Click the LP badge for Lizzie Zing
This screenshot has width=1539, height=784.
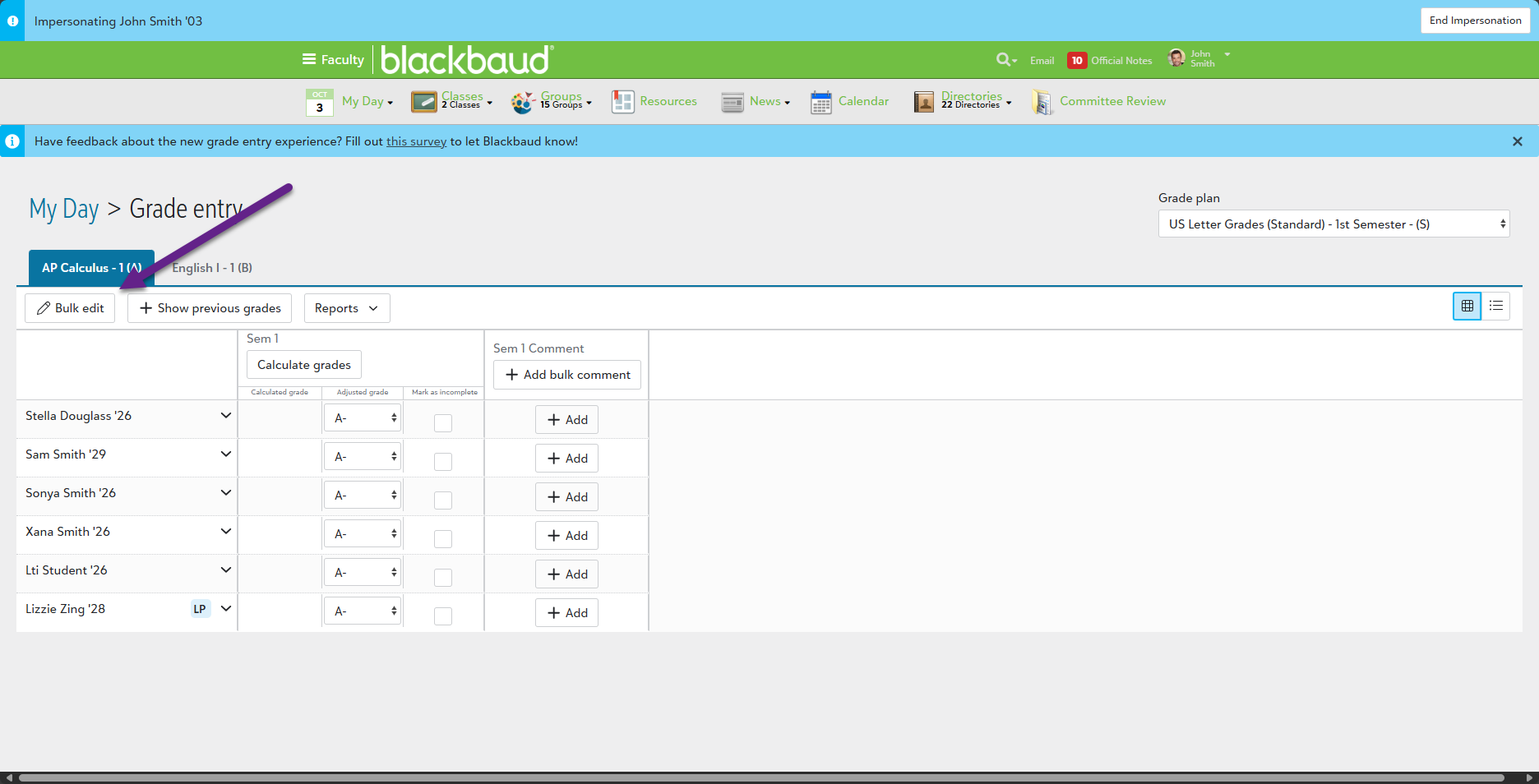click(200, 609)
